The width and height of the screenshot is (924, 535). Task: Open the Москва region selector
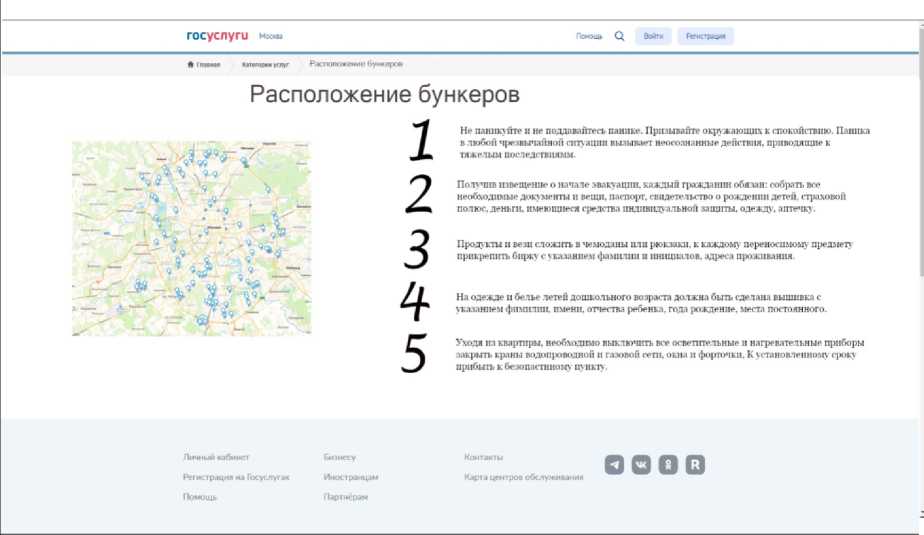click(x=271, y=36)
